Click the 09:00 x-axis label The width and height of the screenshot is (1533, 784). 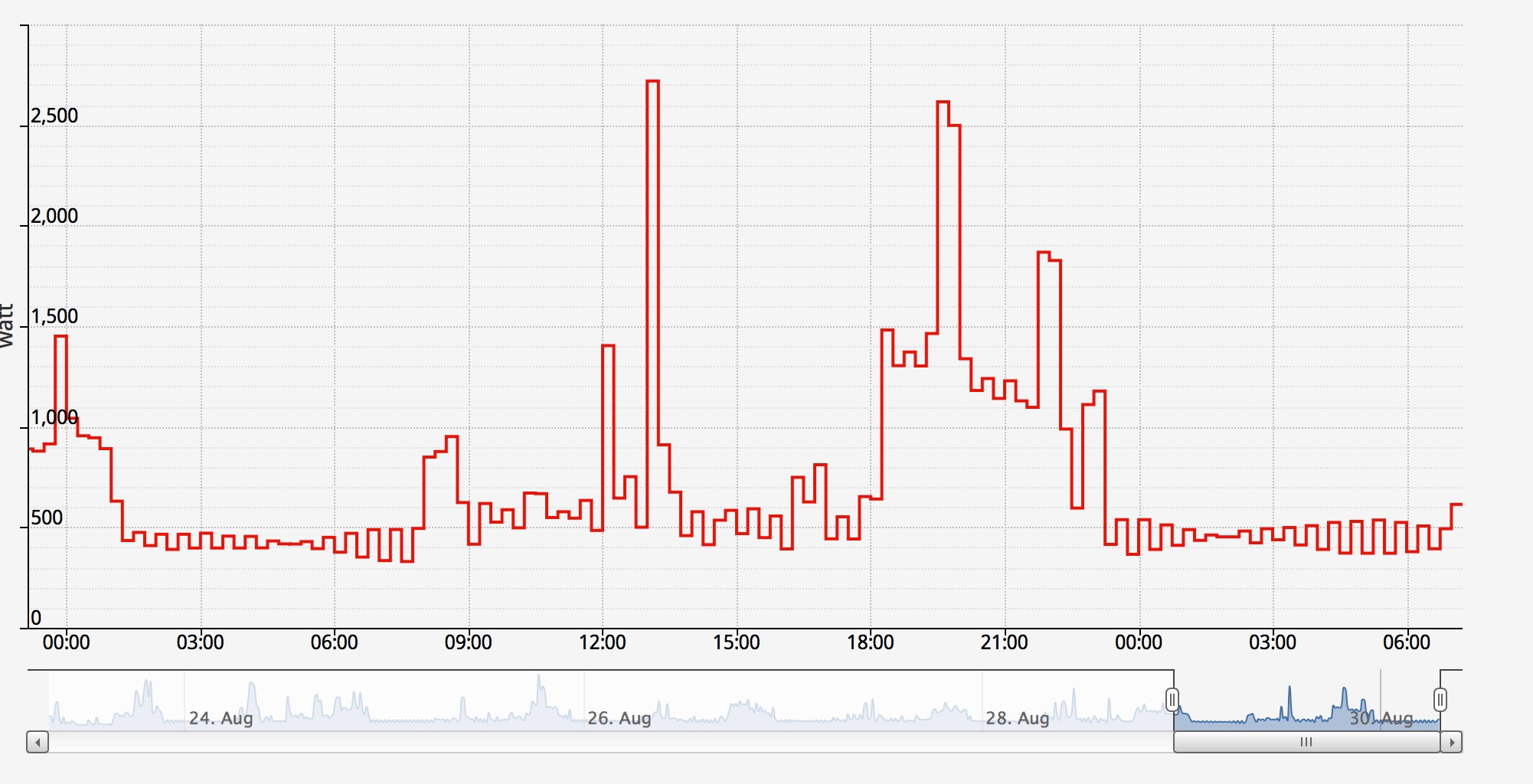coord(468,642)
